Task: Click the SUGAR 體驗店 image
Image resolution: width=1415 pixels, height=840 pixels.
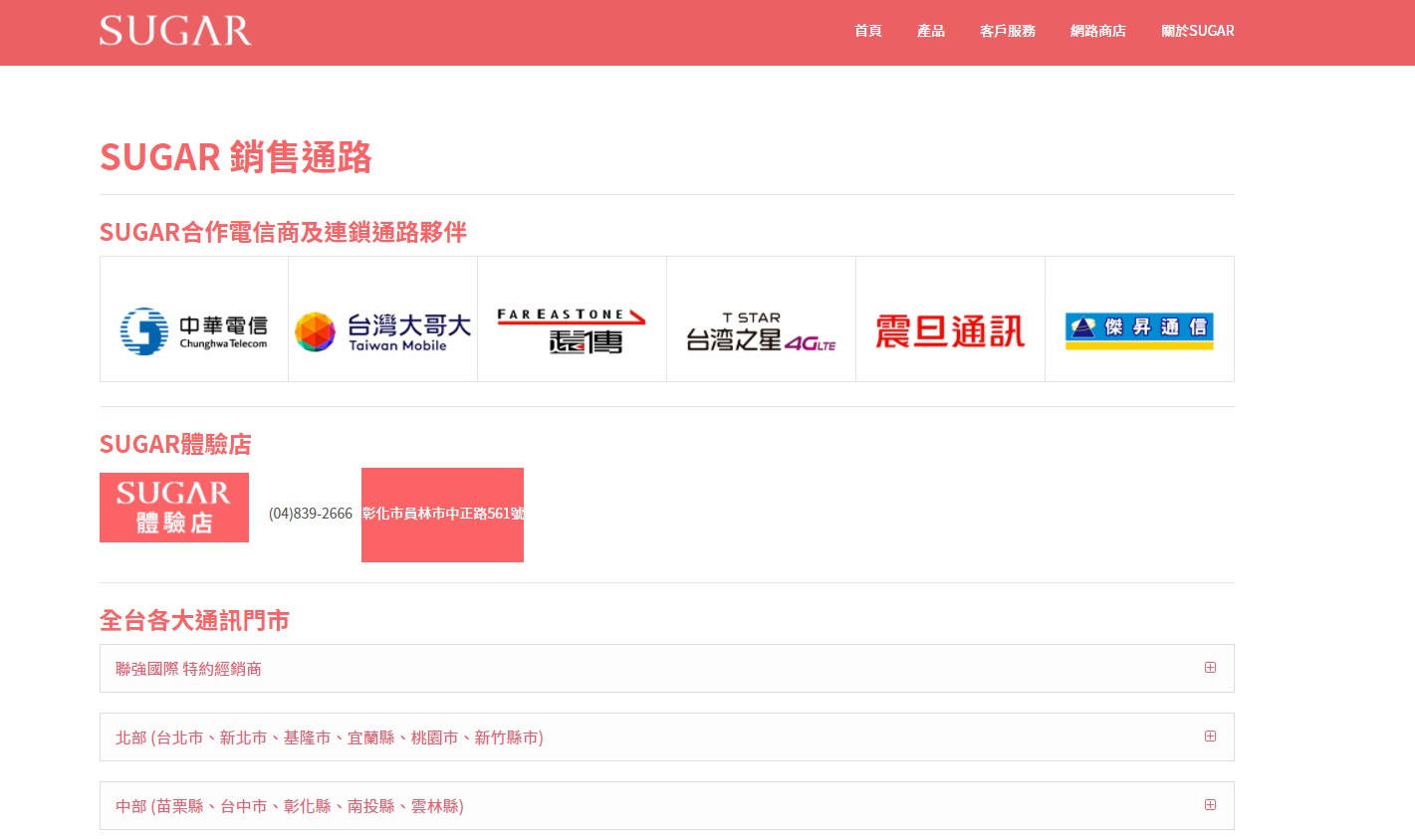Action: click(174, 508)
